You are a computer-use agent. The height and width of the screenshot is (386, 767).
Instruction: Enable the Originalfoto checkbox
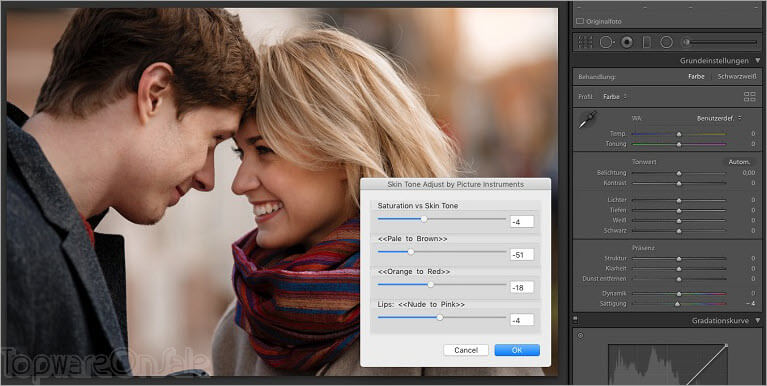(580, 22)
